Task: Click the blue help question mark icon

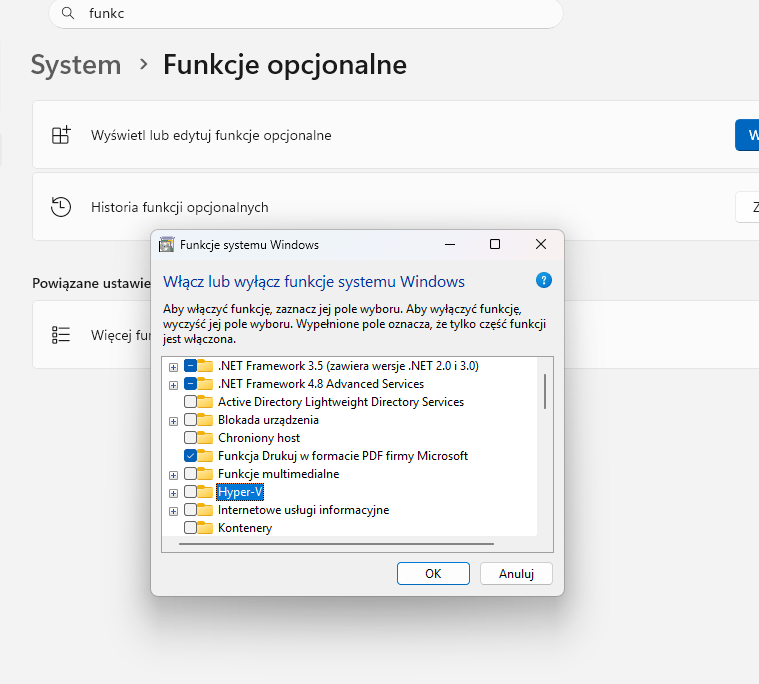Action: point(544,280)
